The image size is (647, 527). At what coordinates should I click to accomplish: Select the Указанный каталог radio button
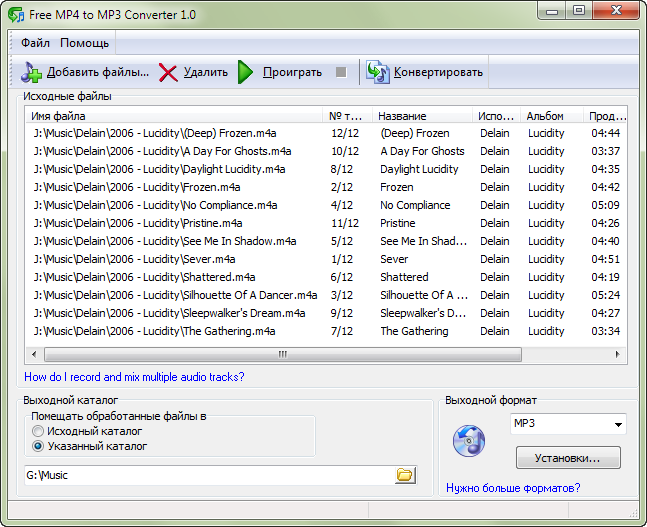38,446
